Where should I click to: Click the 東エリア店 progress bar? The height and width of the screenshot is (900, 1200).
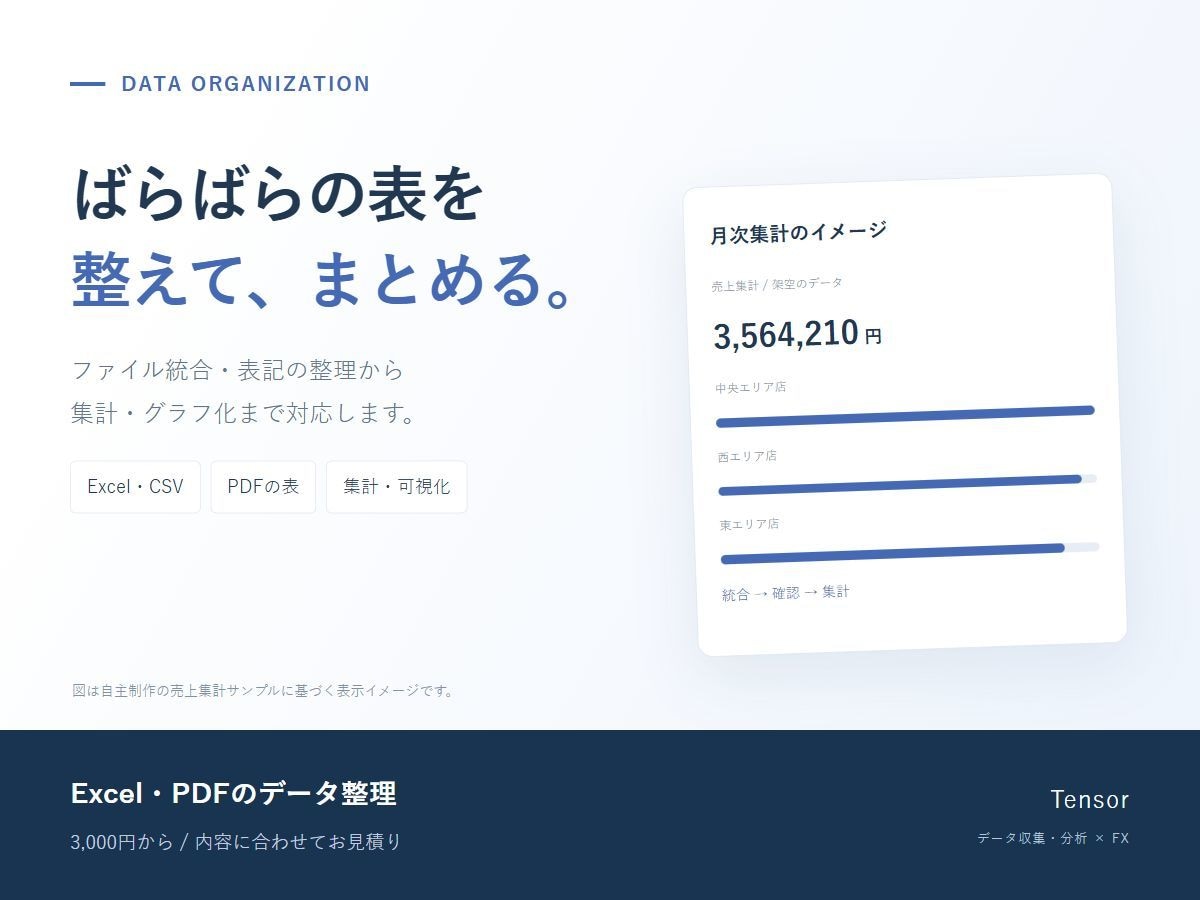pos(910,553)
